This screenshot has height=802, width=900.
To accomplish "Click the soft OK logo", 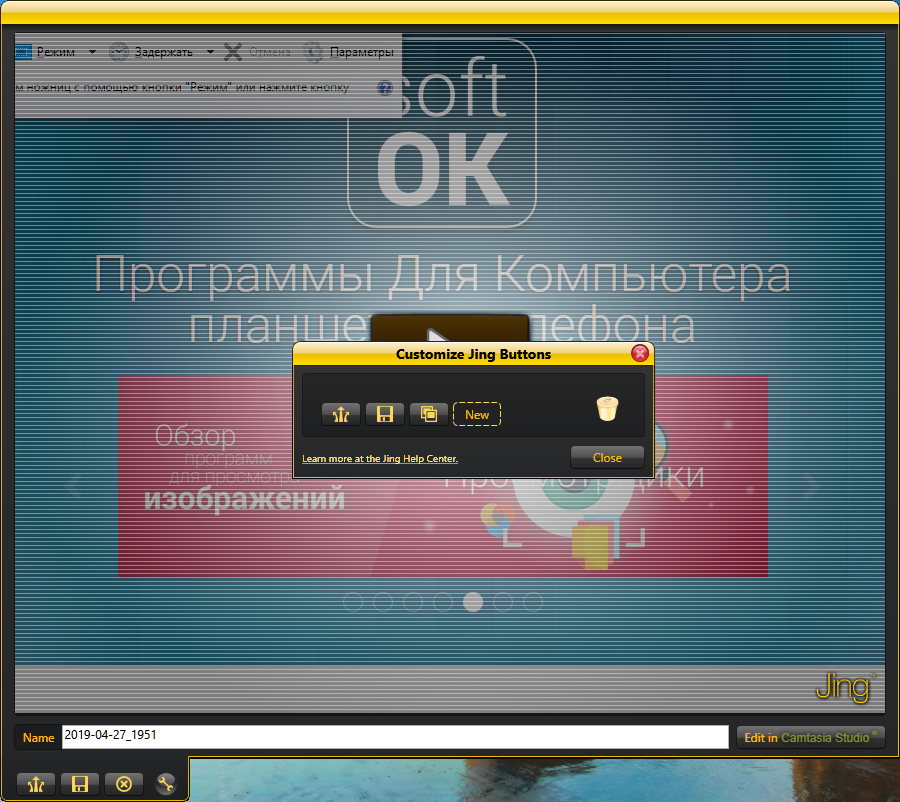I will (442, 133).
